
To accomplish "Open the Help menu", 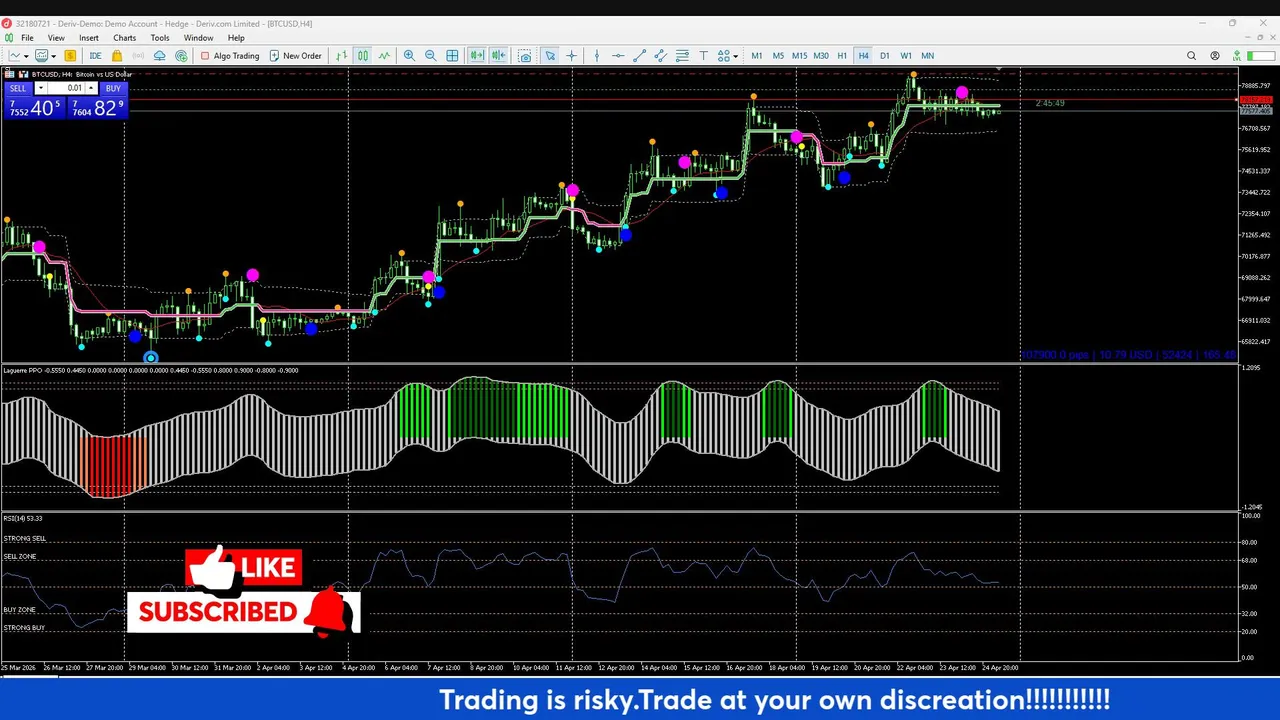I will (x=236, y=38).
